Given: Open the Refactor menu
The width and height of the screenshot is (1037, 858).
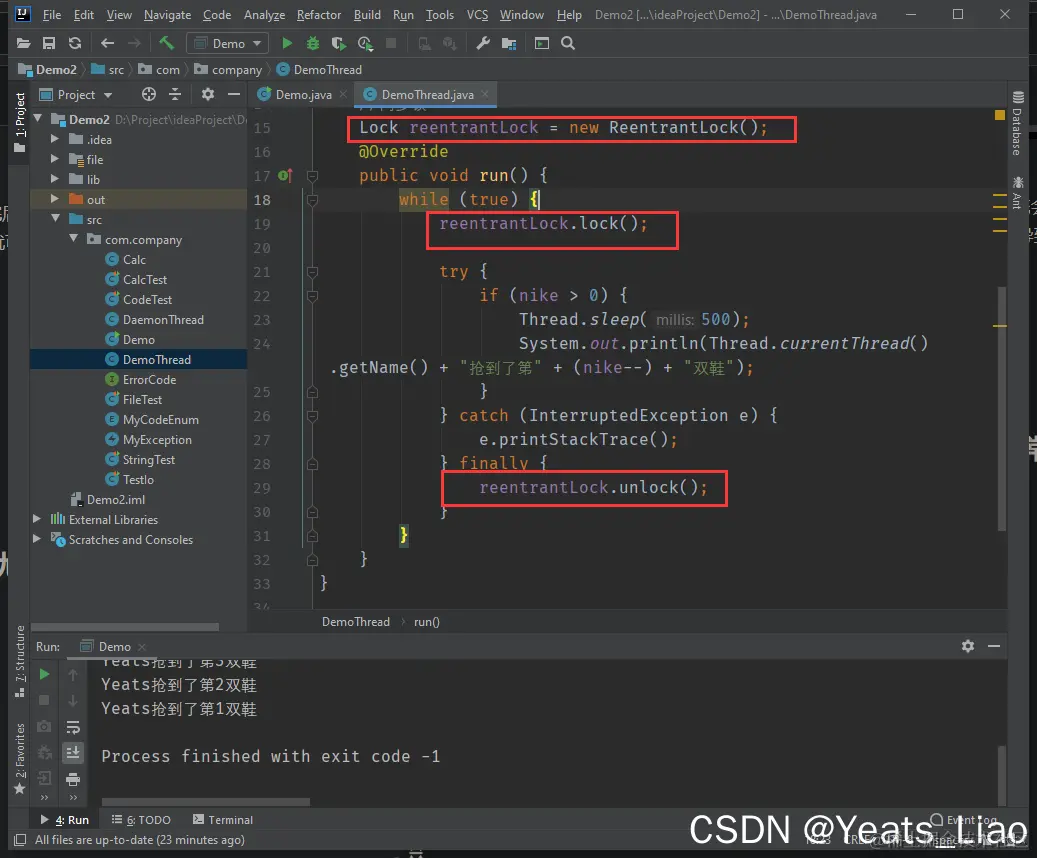Looking at the screenshot, I should tap(319, 15).
